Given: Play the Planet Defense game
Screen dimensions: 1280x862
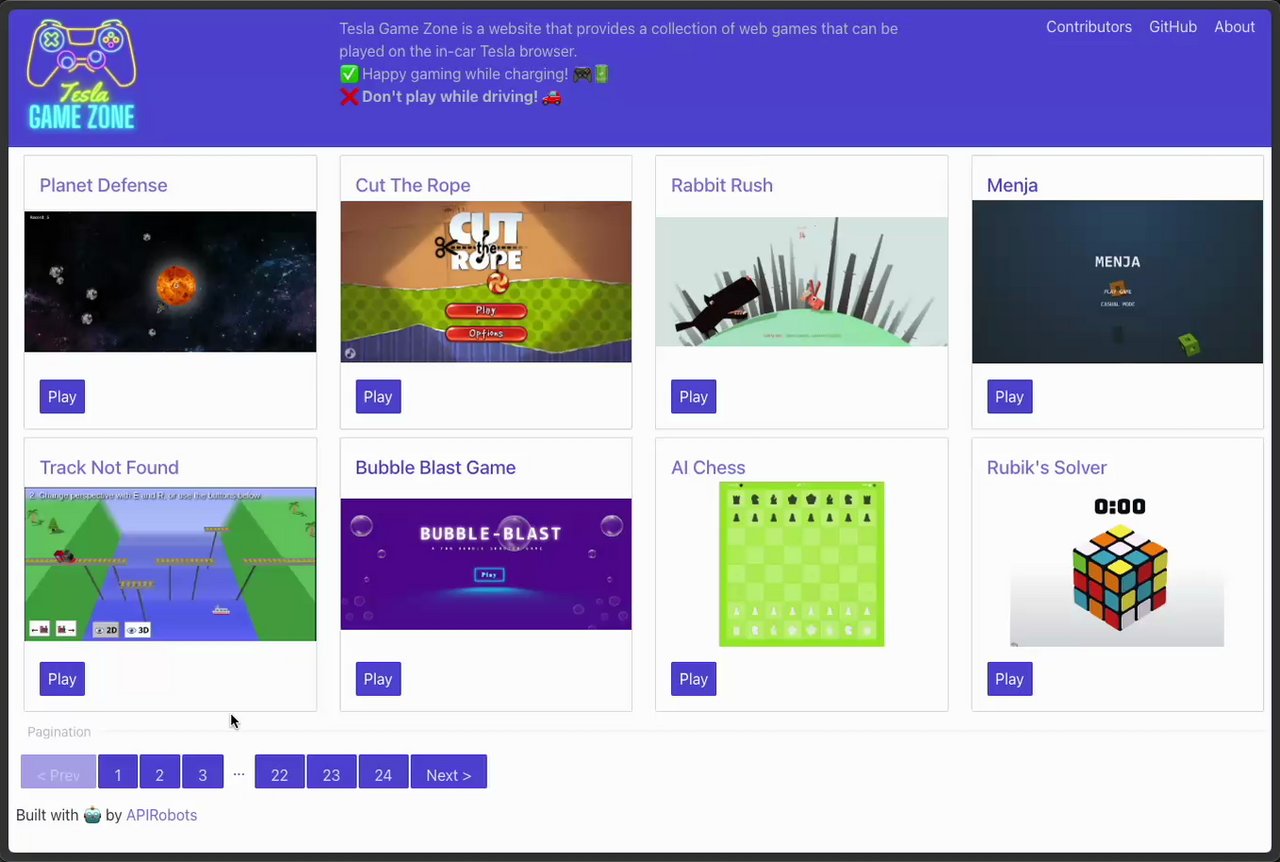Looking at the screenshot, I should point(62,397).
